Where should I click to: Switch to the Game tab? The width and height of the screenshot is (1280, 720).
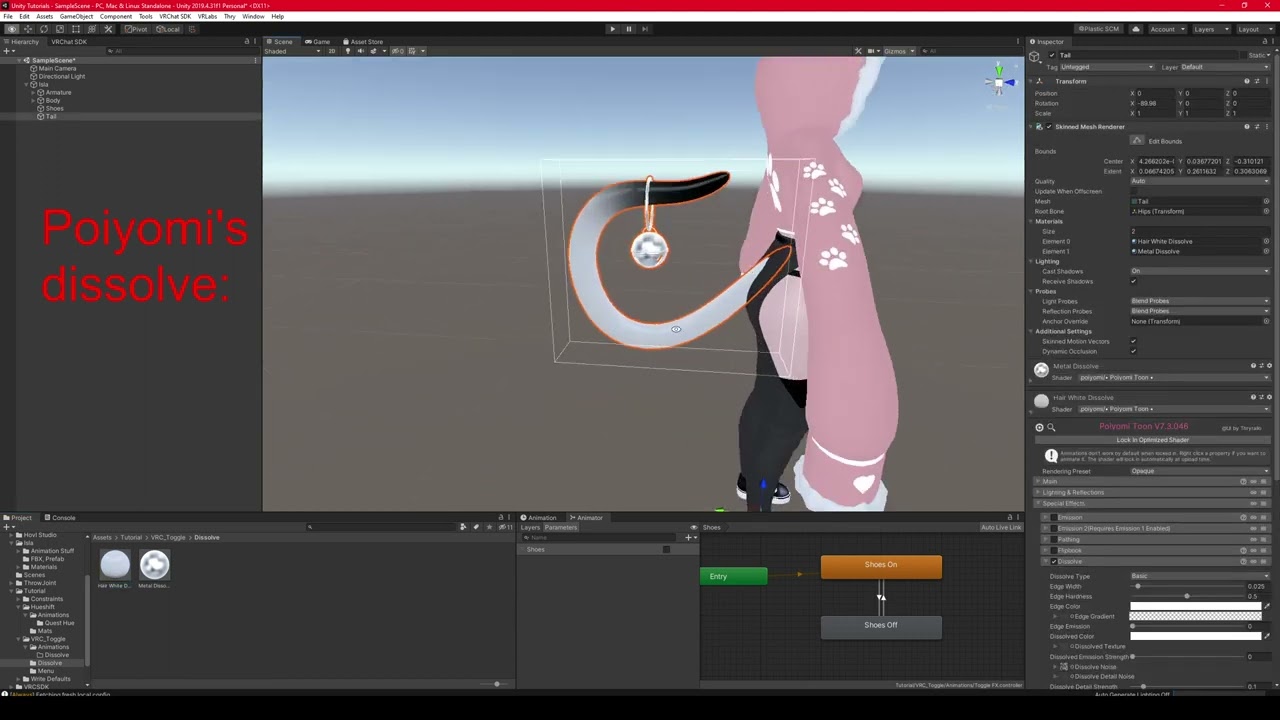(318, 42)
